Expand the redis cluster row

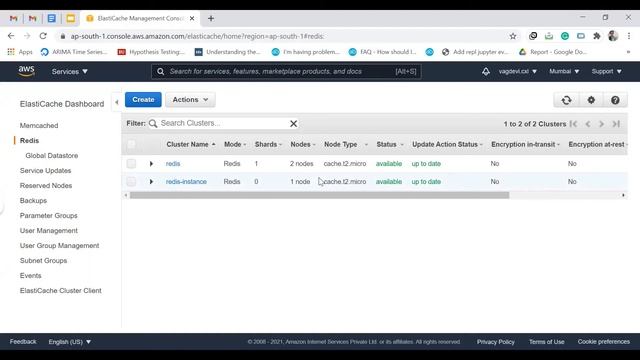151,164
